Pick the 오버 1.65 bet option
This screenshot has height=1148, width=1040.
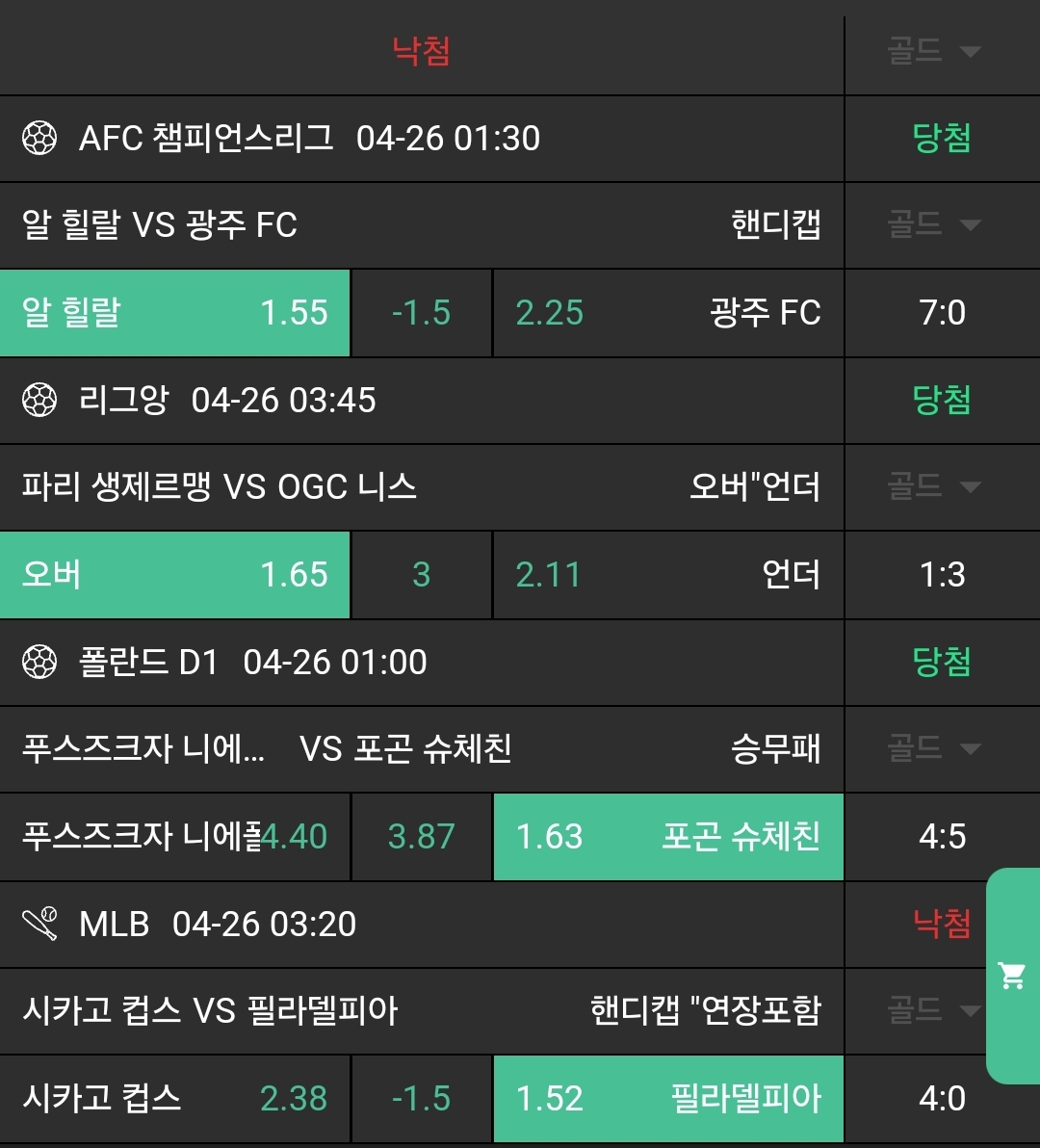(x=174, y=575)
